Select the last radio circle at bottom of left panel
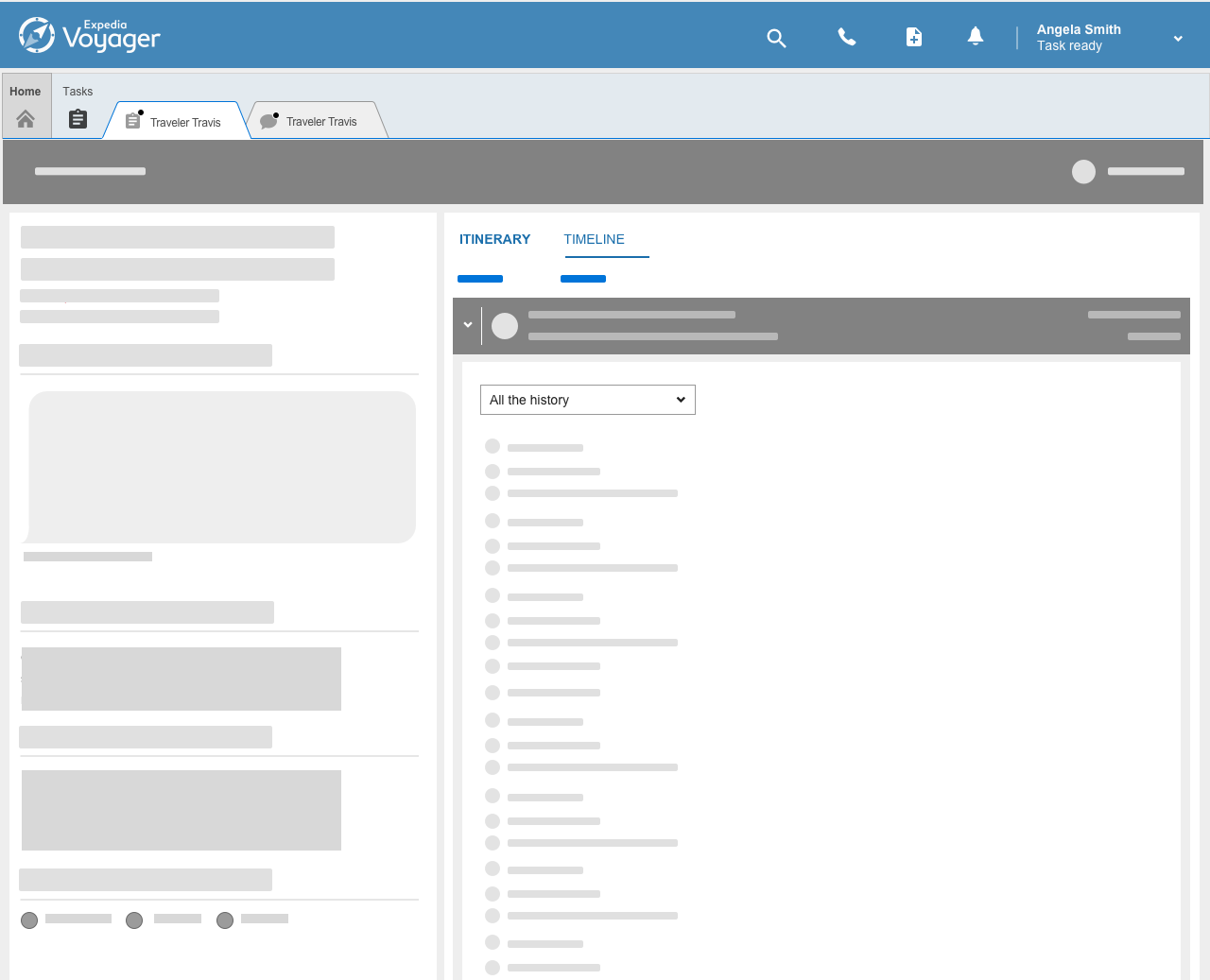1210x980 pixels. tap(225, 920)
